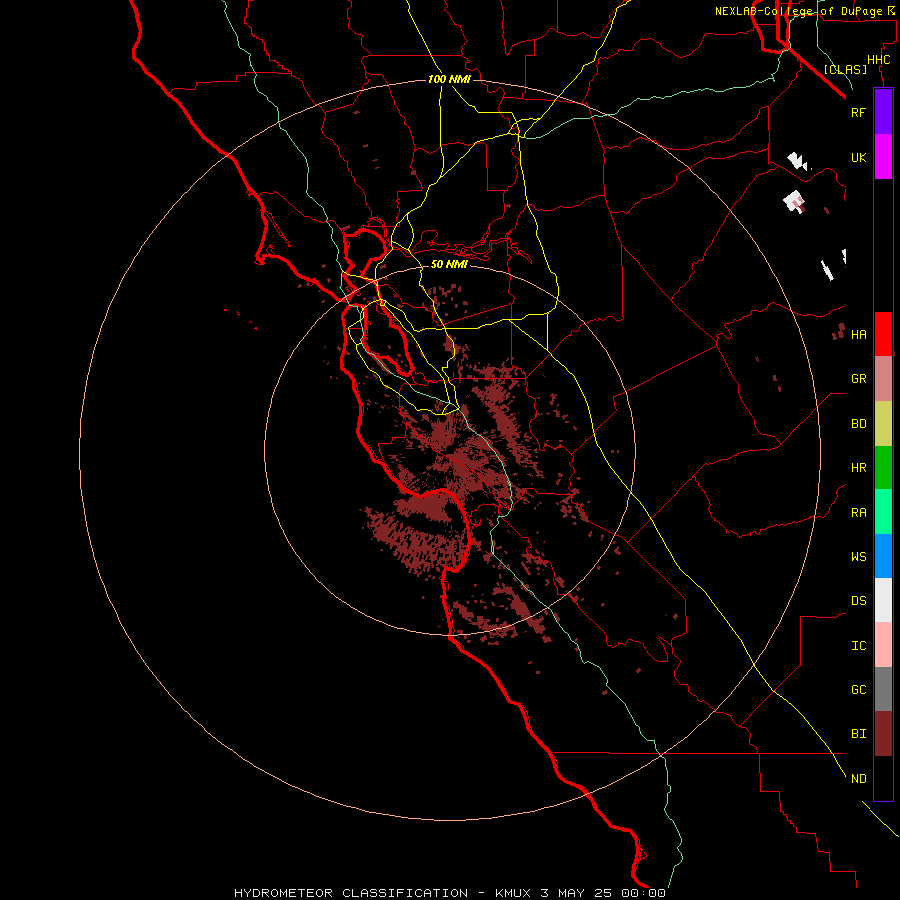Viewport: 900px width, 900px height.
Task: Pick the mint green RA legend swatch
Action: pos(883,512)
